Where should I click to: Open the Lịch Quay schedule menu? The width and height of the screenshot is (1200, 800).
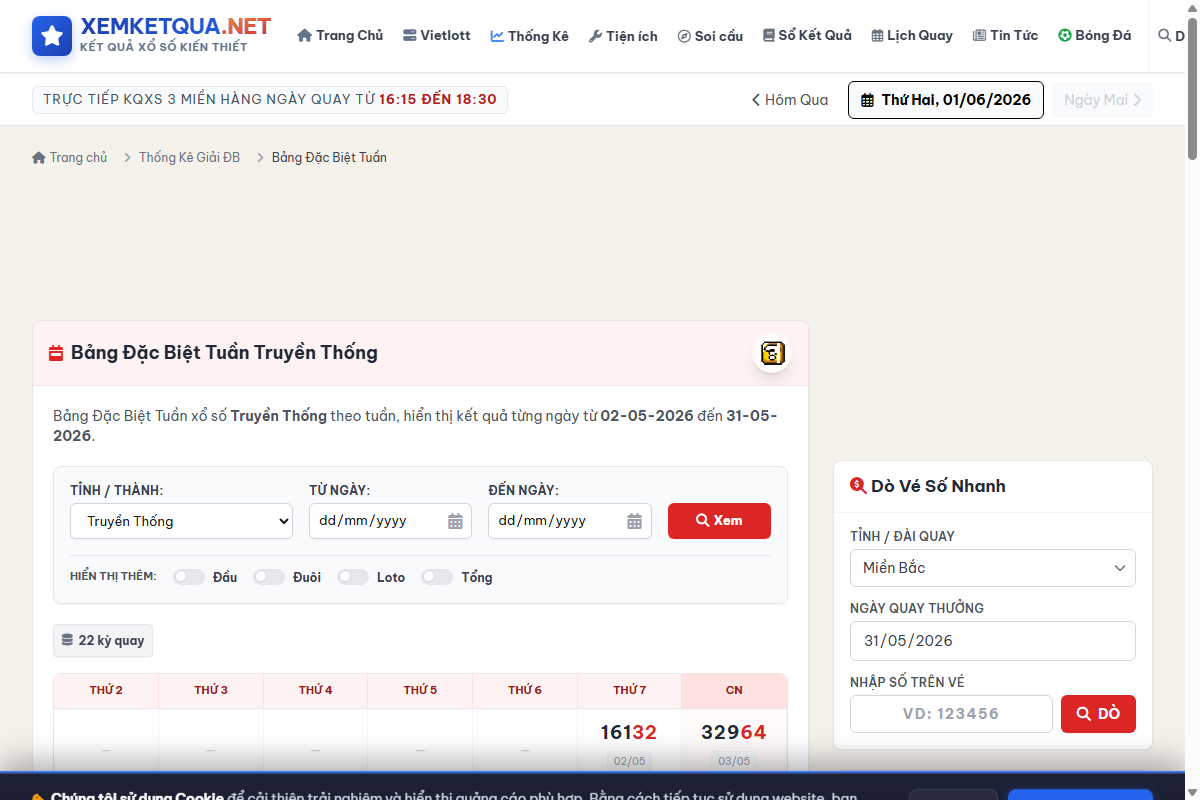(x=911, y=36)
